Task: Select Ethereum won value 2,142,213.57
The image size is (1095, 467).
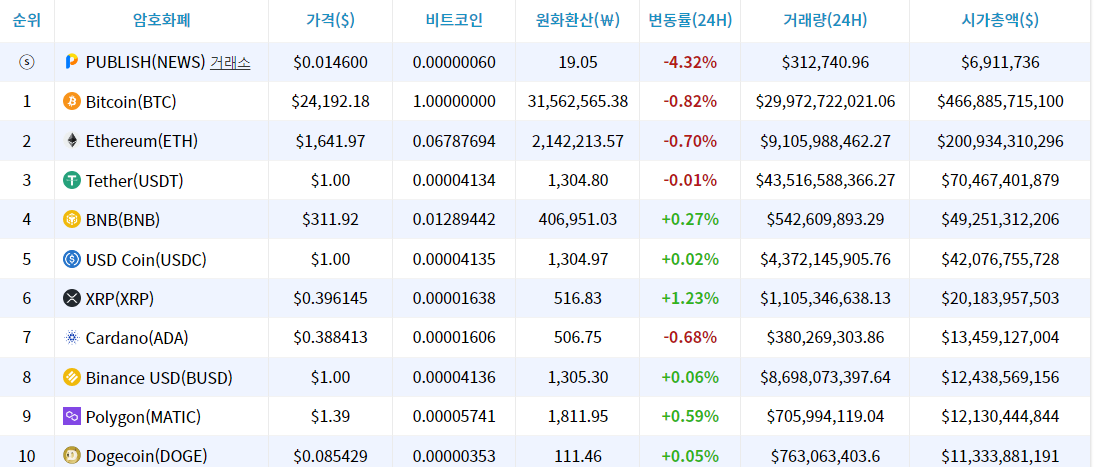Action: pos(578,141)
